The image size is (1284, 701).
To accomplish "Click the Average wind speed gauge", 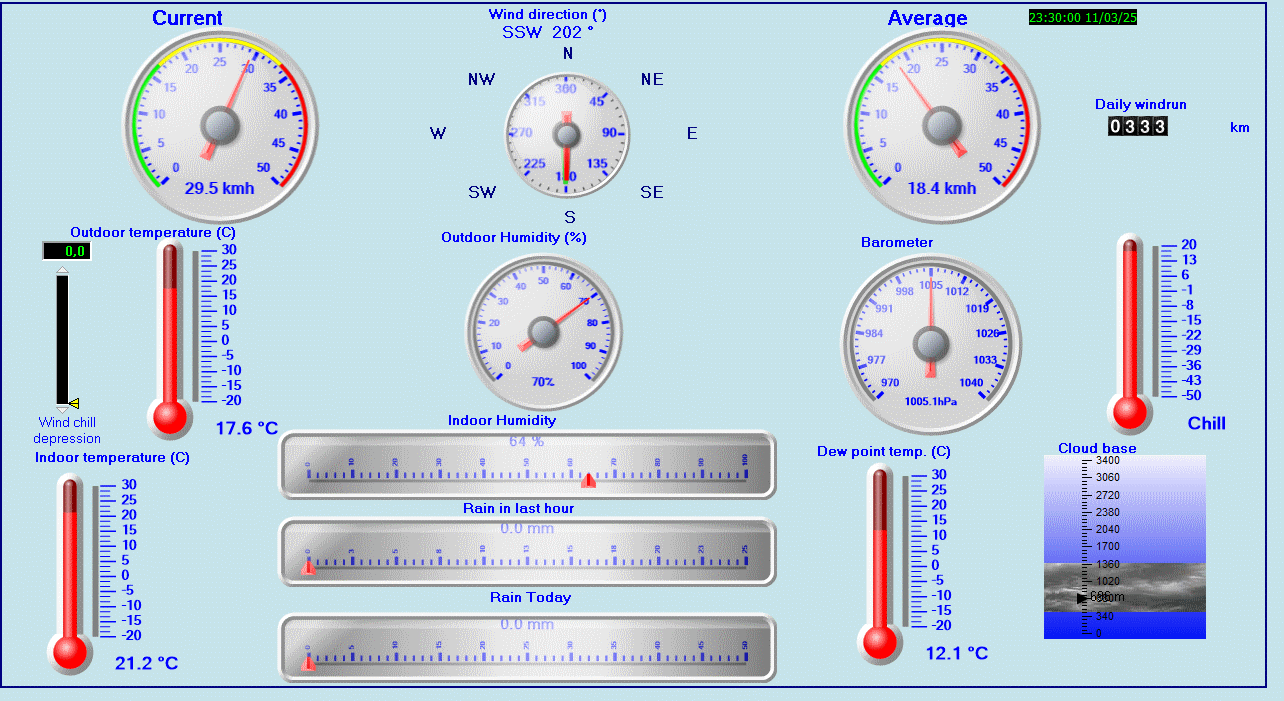I will 940,126.
